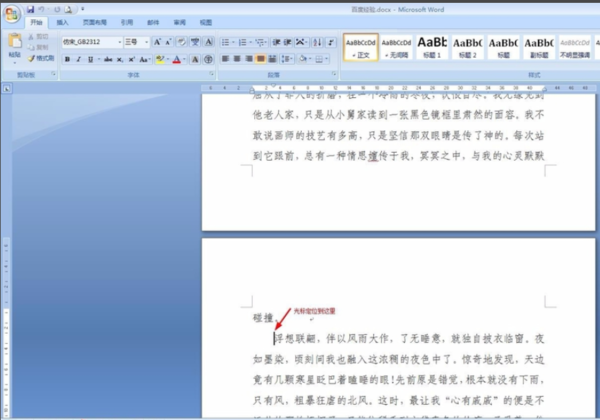Toggle Italic formatting
This screenshot has height=420, width=600.
click(79, 59)
